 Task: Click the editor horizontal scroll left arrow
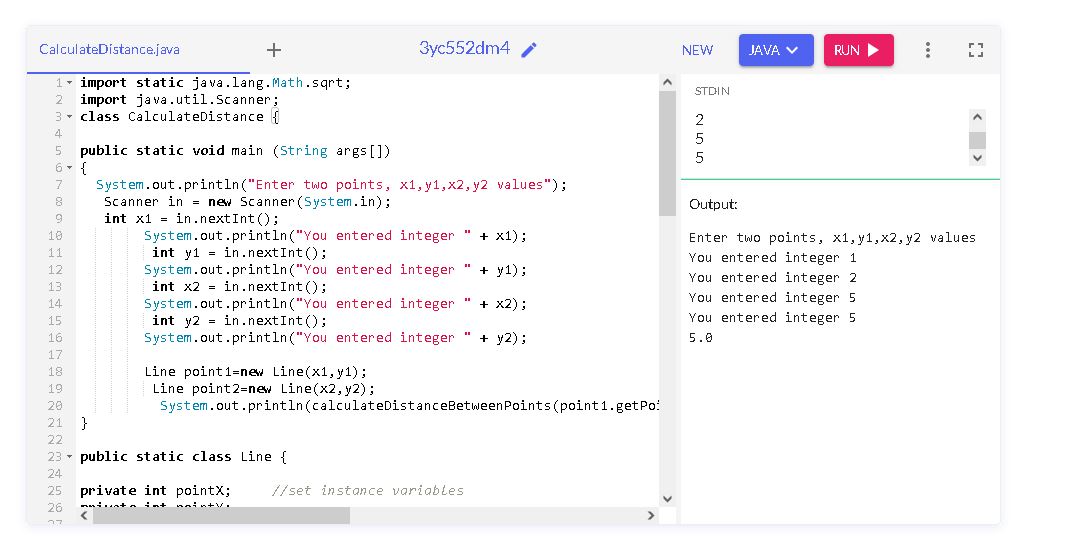pyautogui.click(x=85, y=515)
